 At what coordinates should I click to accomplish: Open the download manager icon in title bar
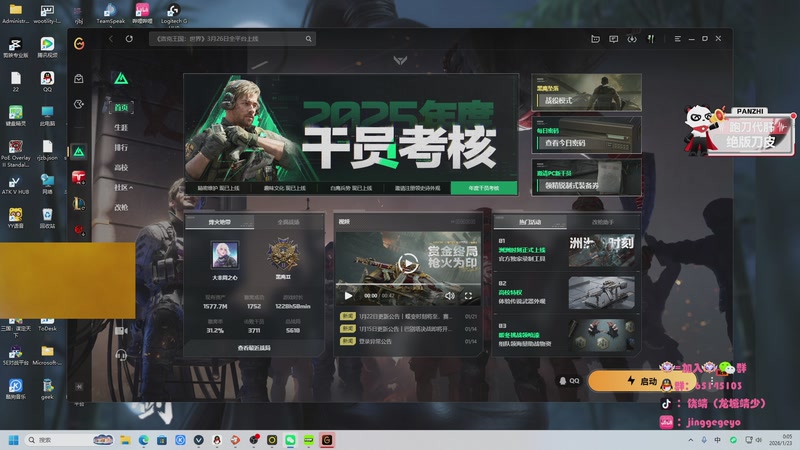point(632,39)
